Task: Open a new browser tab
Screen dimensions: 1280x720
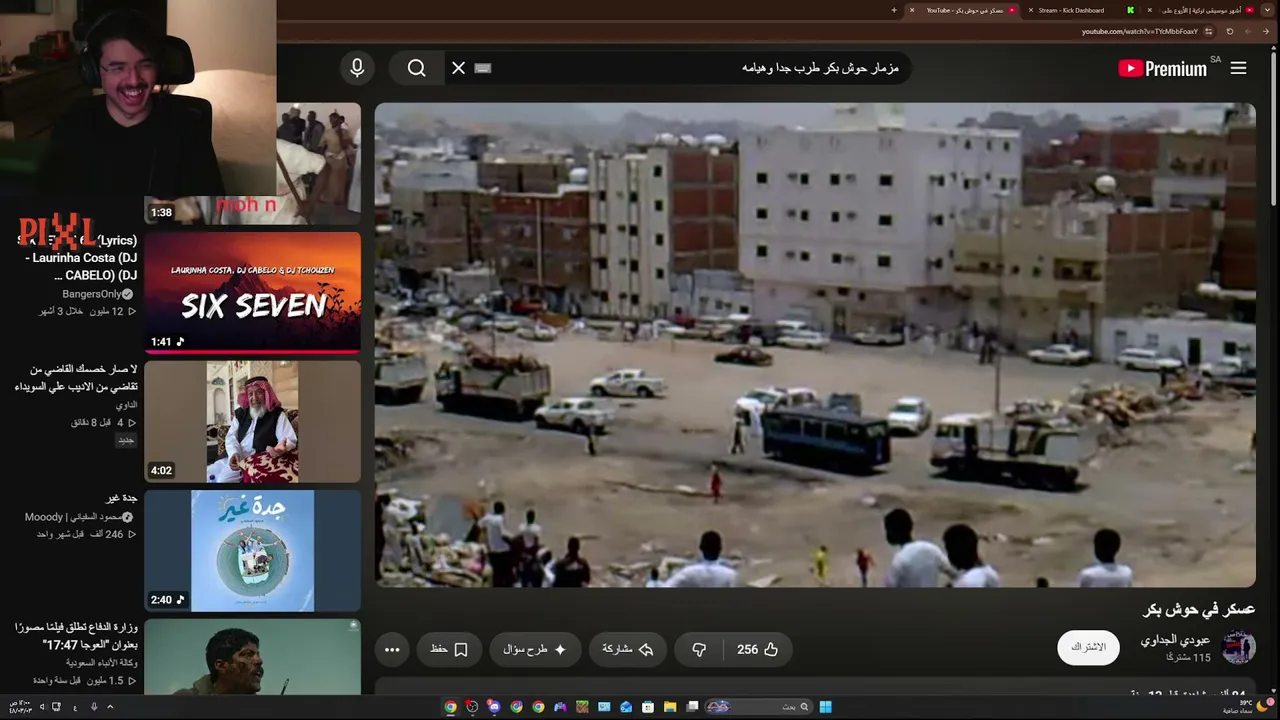Action: coord(894,10)
